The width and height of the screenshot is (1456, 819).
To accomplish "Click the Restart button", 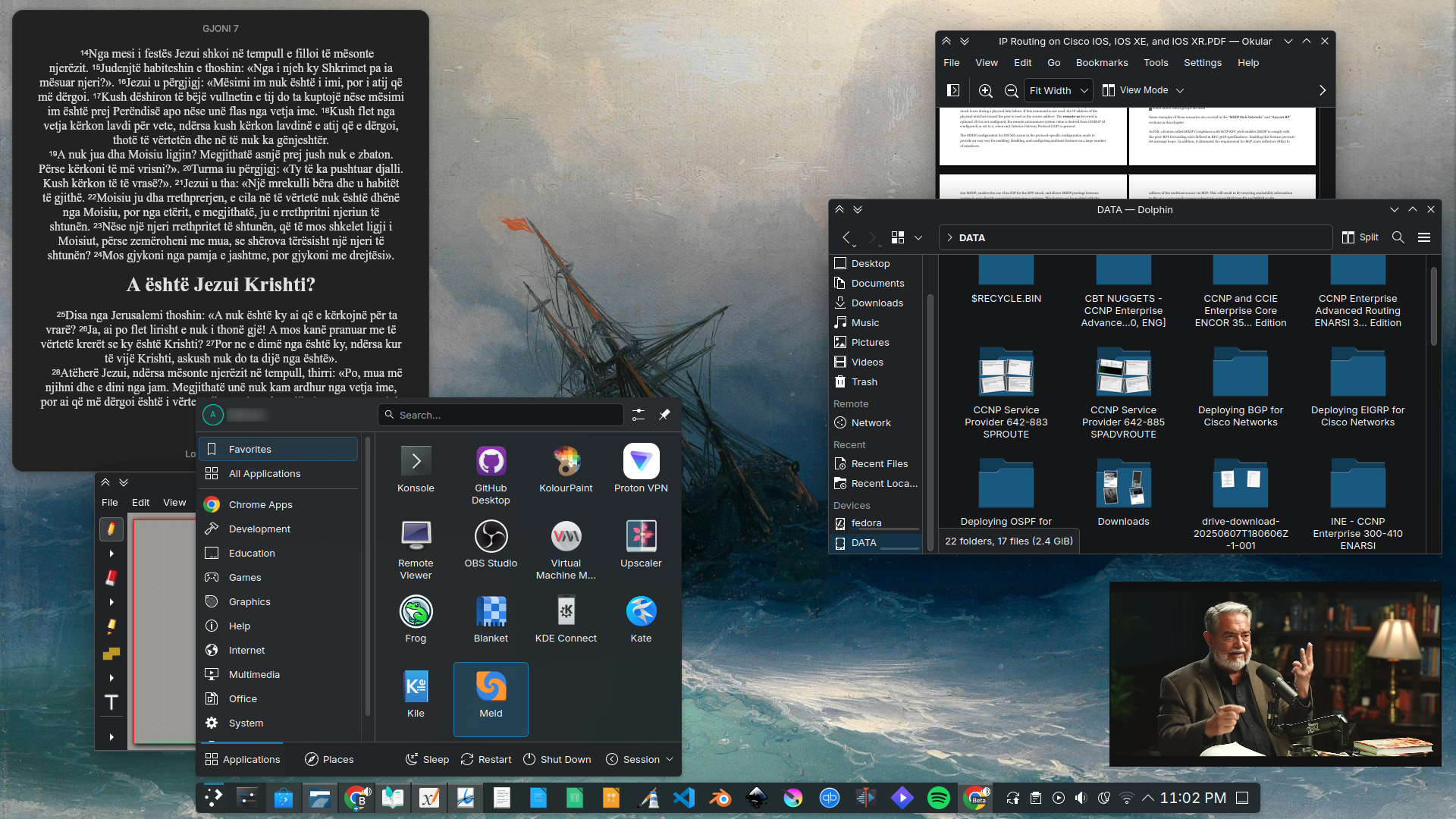I will pos(486,759).
